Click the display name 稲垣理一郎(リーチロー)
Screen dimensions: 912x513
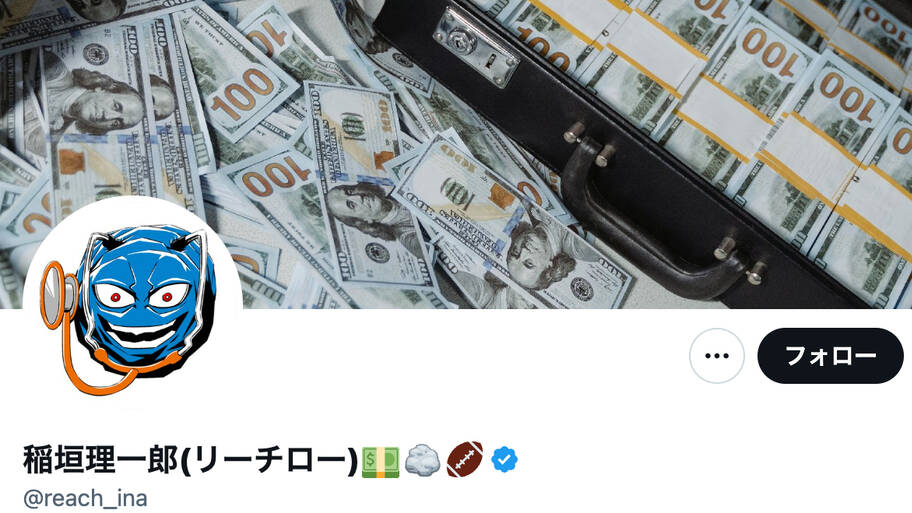tap(190, 460)
